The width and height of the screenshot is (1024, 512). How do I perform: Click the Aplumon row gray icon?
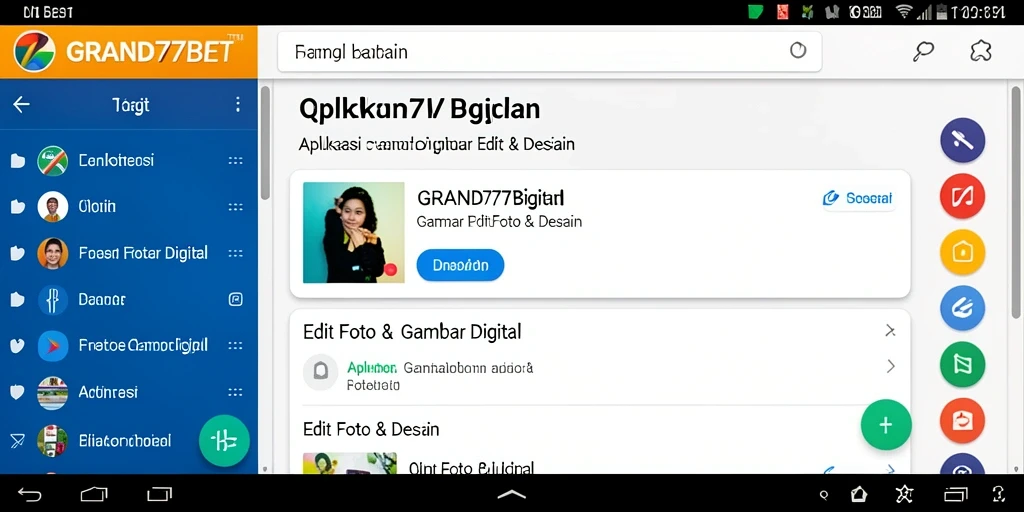[x=321, y=372]
